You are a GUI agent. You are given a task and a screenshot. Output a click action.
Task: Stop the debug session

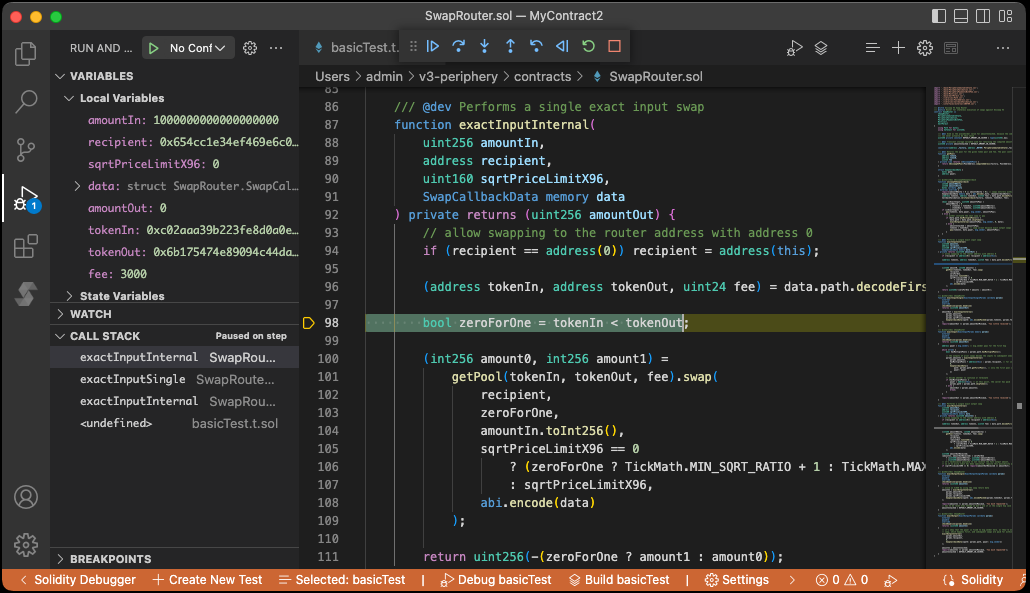pos(614,46)
